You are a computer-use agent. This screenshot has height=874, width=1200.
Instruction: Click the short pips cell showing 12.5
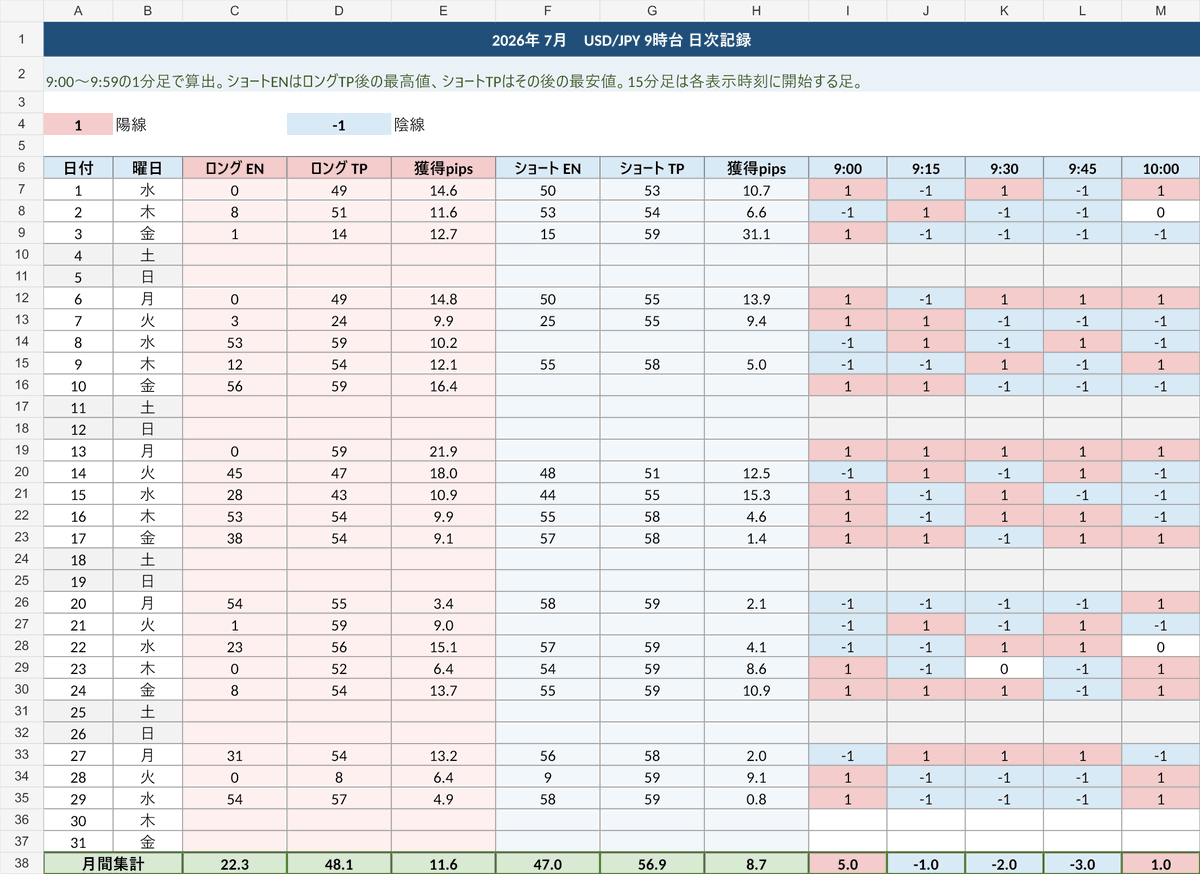(x=756, y=472)
